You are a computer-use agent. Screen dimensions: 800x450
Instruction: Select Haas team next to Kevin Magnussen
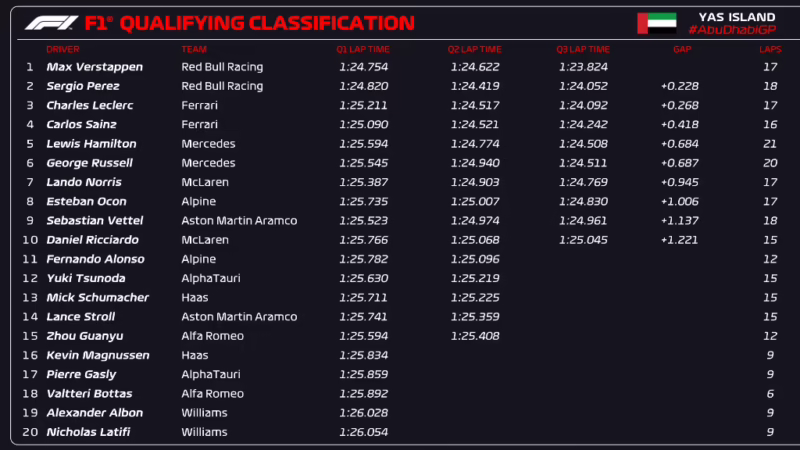click(x=194, y=355)
